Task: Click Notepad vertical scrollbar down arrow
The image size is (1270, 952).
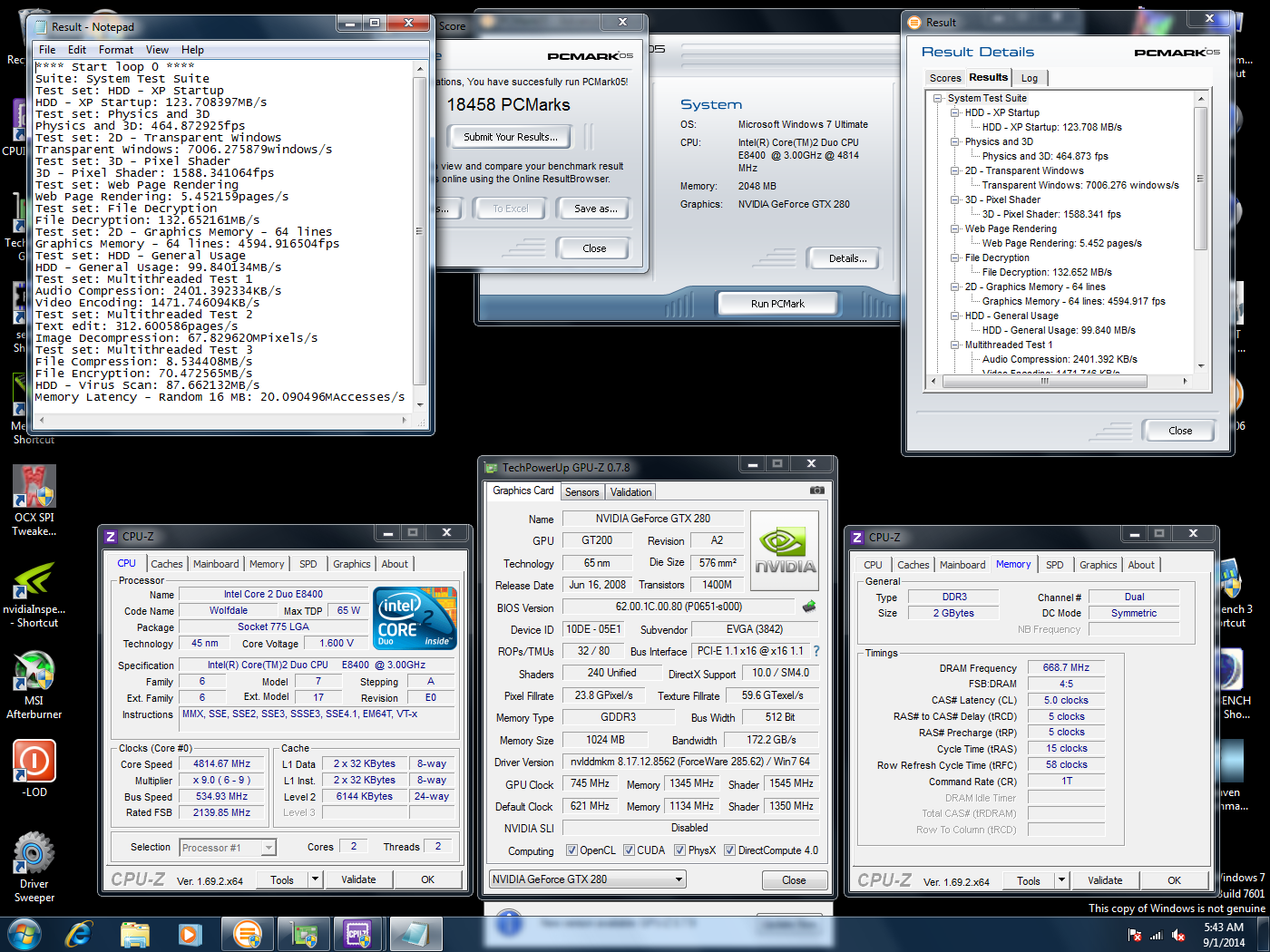Action: (420, 405)
